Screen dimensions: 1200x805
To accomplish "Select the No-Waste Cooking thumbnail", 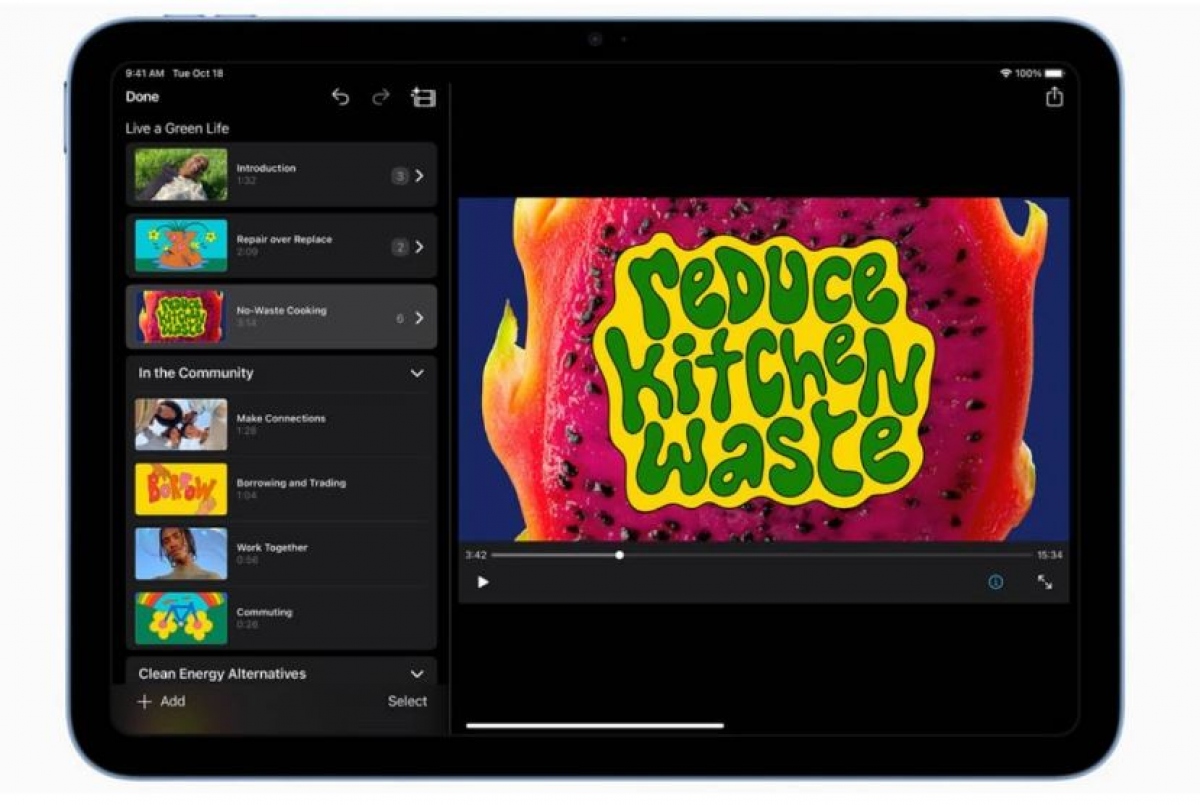I will tap(181, 317).
